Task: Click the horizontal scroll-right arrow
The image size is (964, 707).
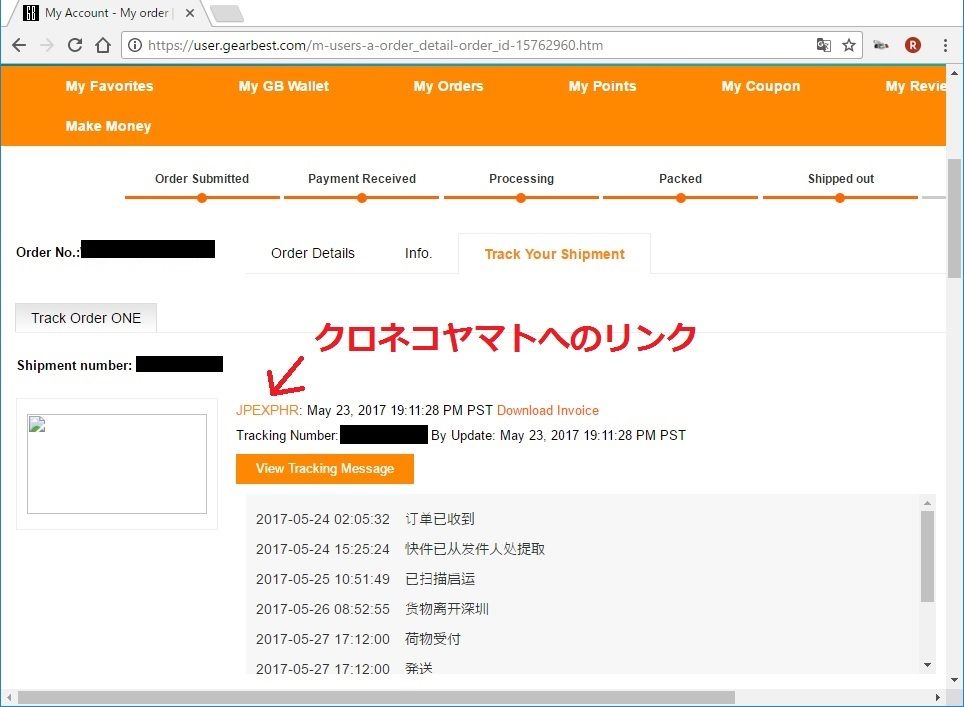Action: click(938, 697)
